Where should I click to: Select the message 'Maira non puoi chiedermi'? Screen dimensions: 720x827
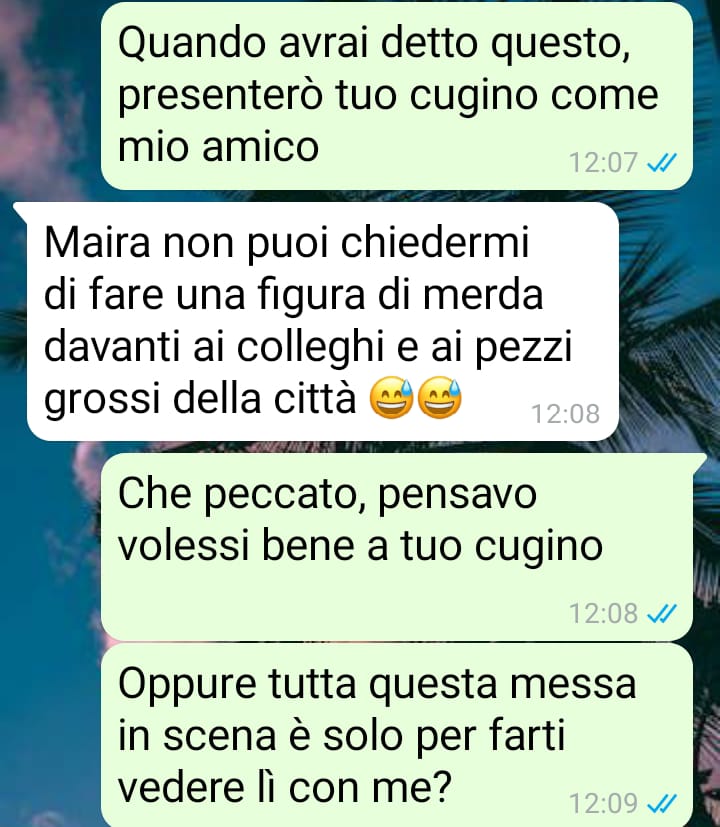point(322,322)
